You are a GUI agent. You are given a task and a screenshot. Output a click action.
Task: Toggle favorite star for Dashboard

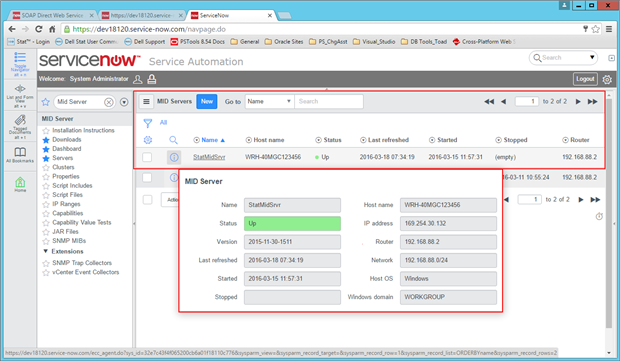click(x=46, y=149)
